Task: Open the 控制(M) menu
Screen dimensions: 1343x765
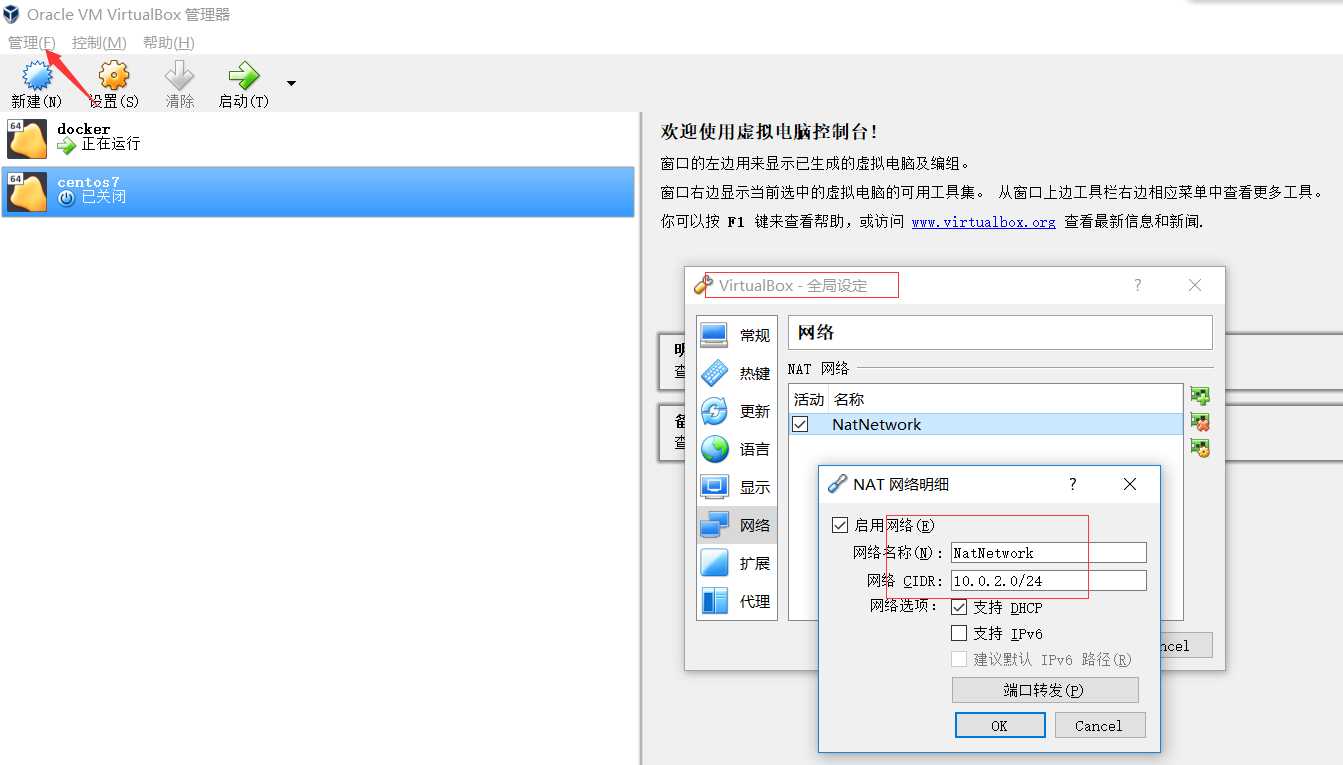Action: (99, 43)
